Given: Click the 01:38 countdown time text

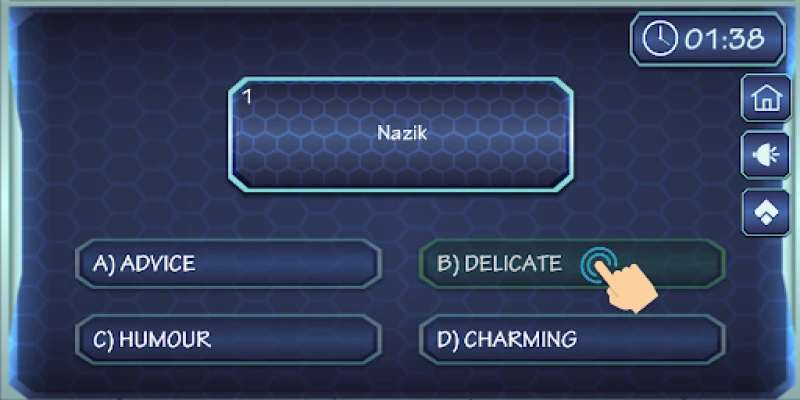Looking at the screenshot, I should click(724, 39).
